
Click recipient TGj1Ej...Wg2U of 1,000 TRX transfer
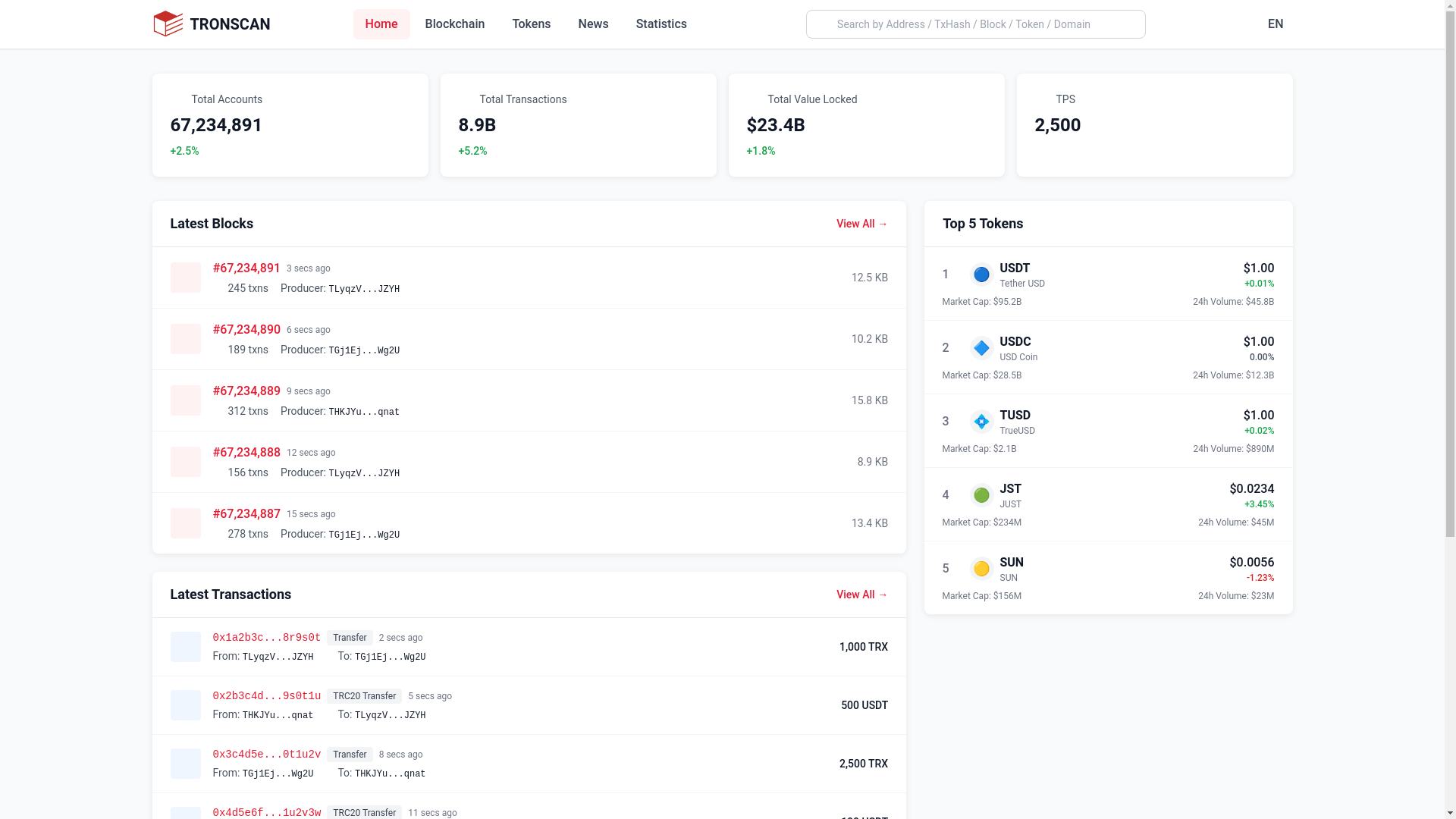[390, 657]
